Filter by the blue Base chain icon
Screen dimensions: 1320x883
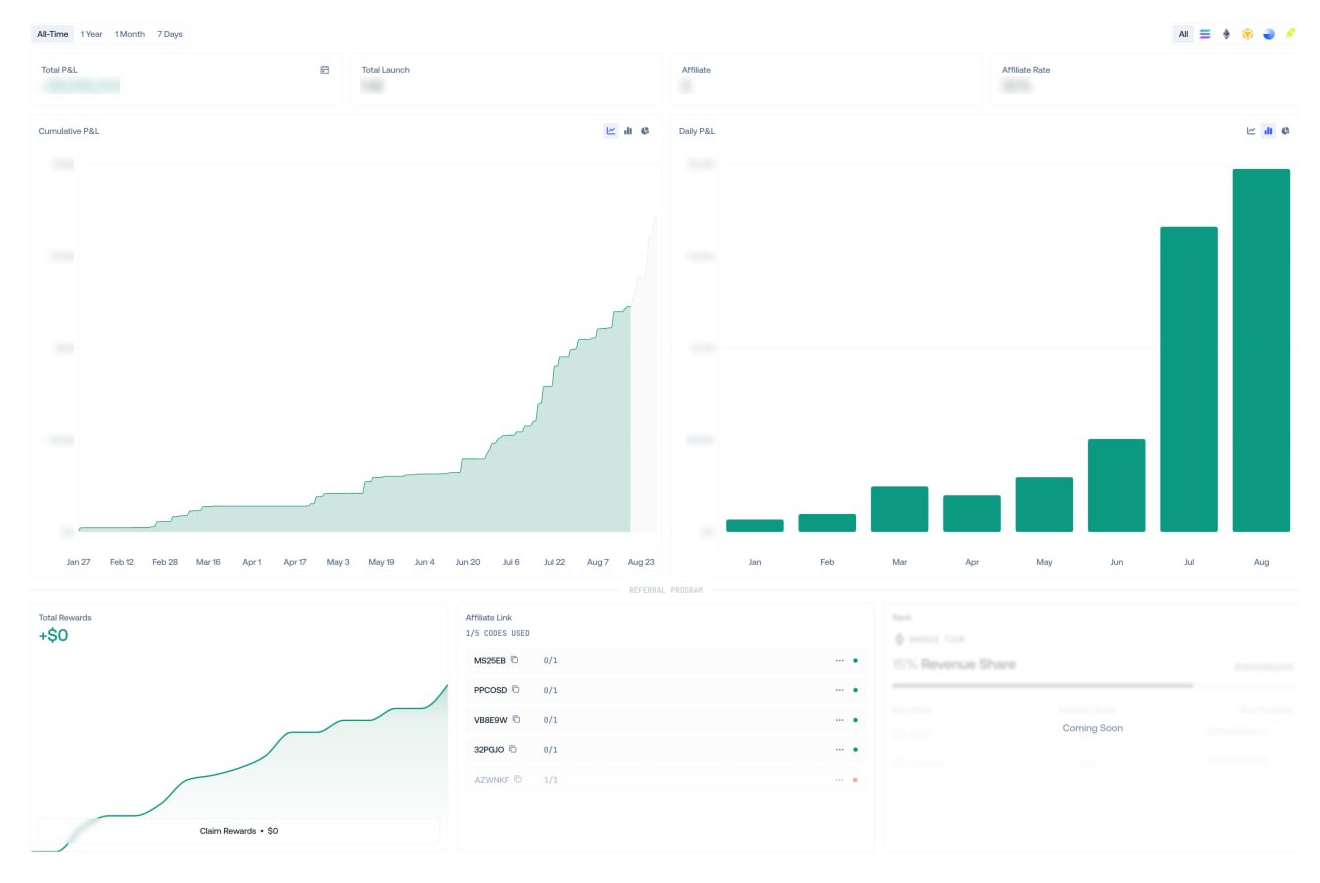[1269, 34]
